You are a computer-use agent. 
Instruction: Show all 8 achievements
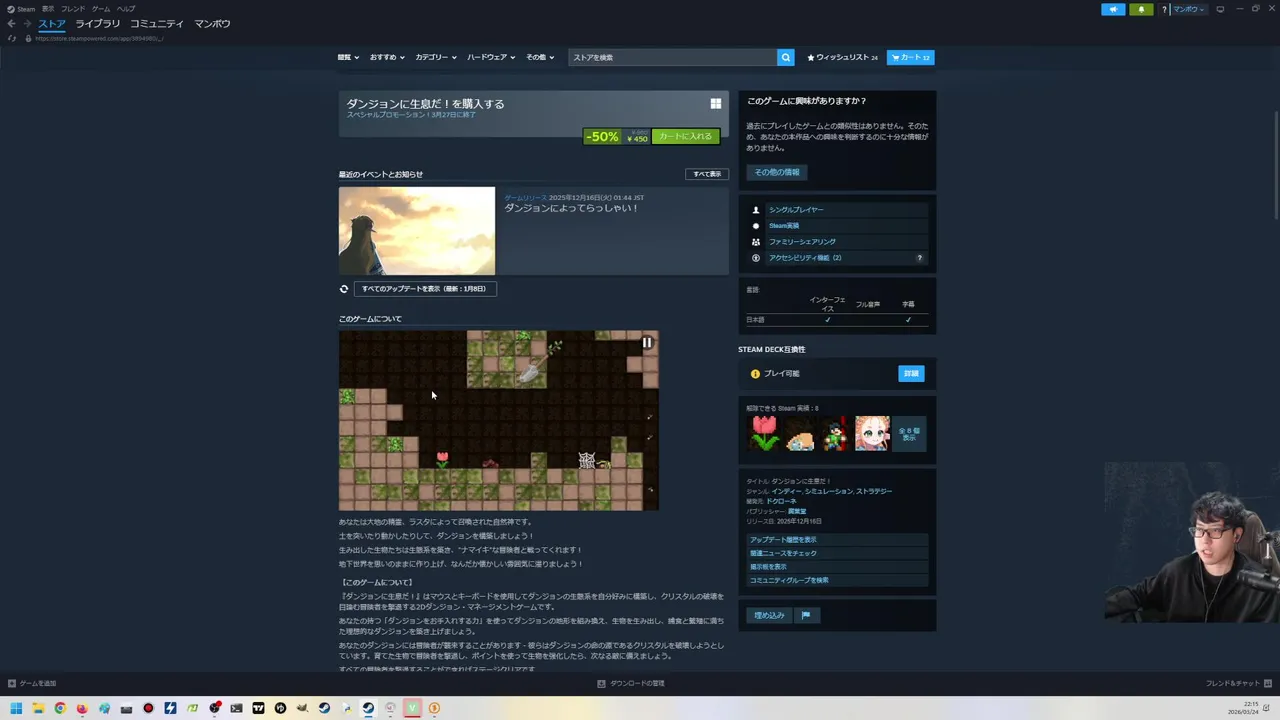tap(909, 434)
